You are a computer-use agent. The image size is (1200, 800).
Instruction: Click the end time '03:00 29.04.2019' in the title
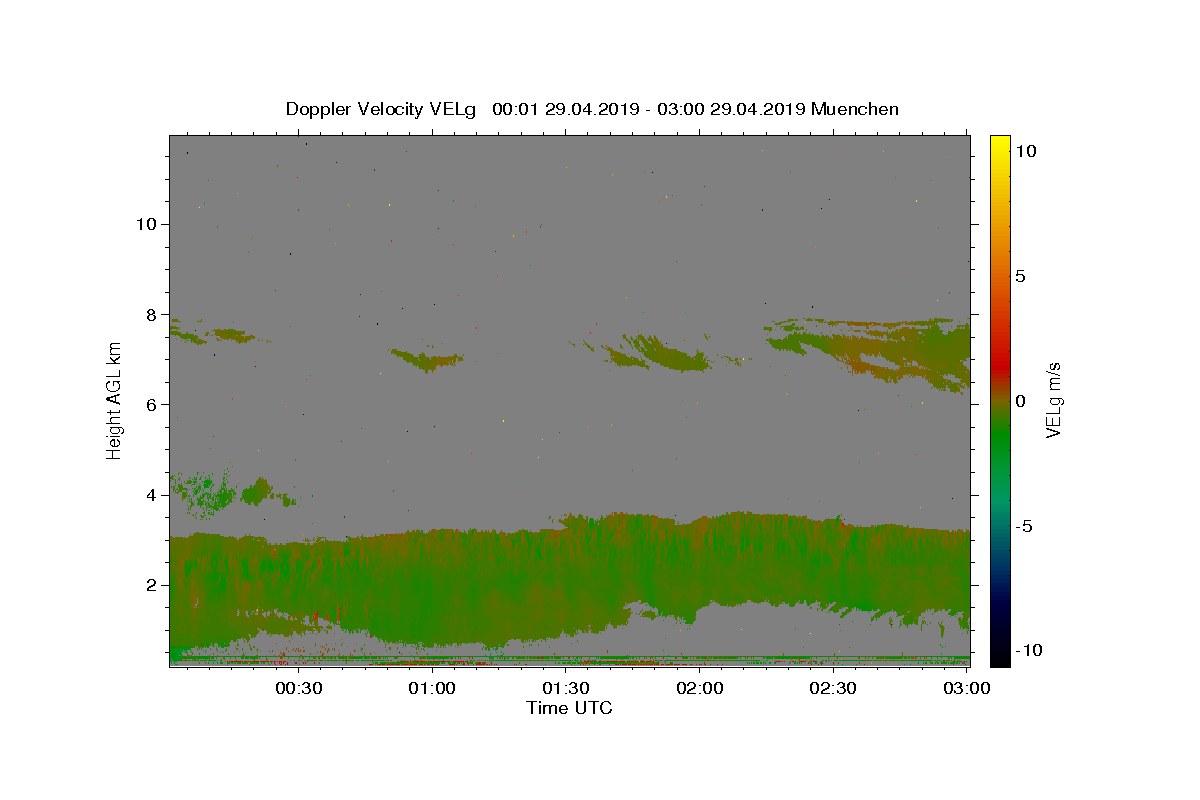(x=733, y=109)
